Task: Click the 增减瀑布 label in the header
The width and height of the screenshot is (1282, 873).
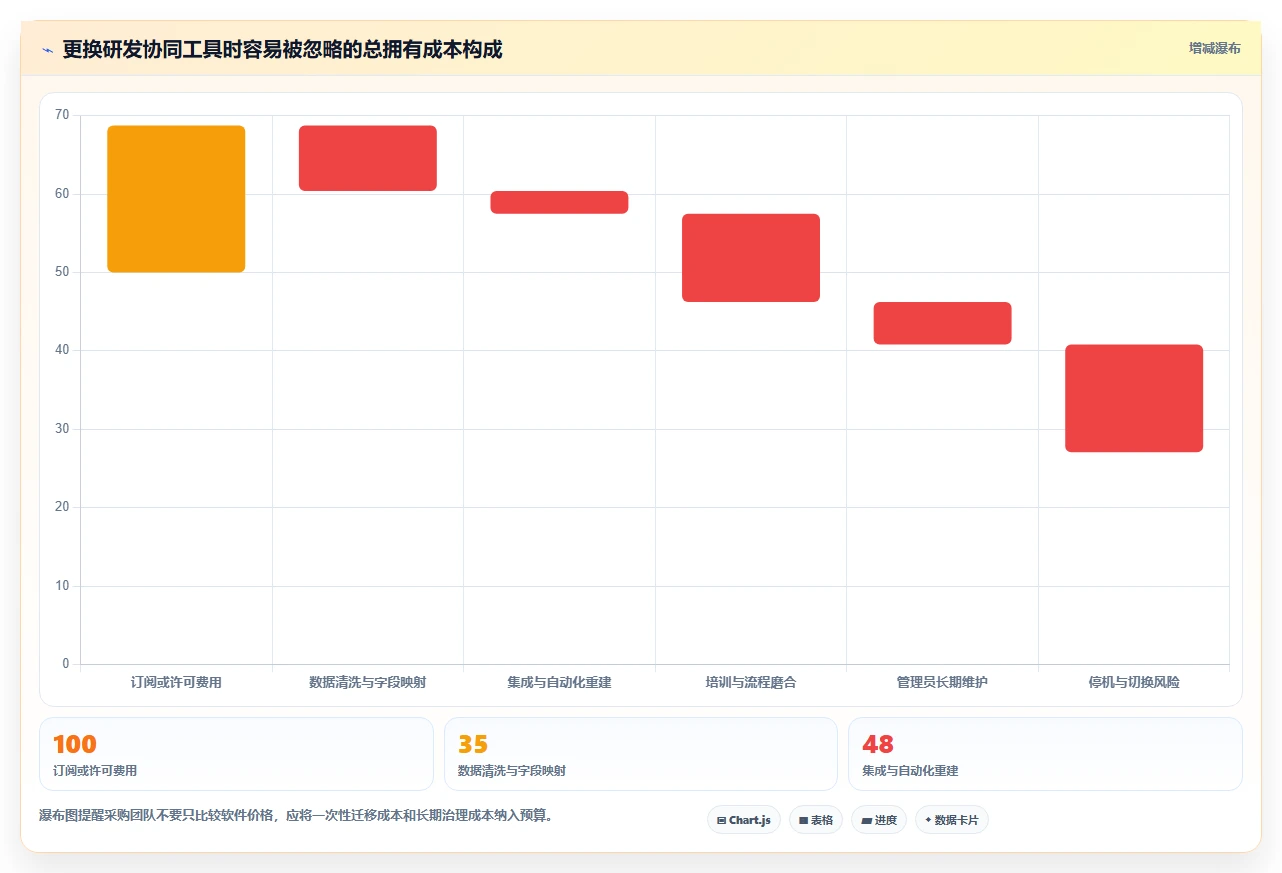Action: (x=1215, y=49)
